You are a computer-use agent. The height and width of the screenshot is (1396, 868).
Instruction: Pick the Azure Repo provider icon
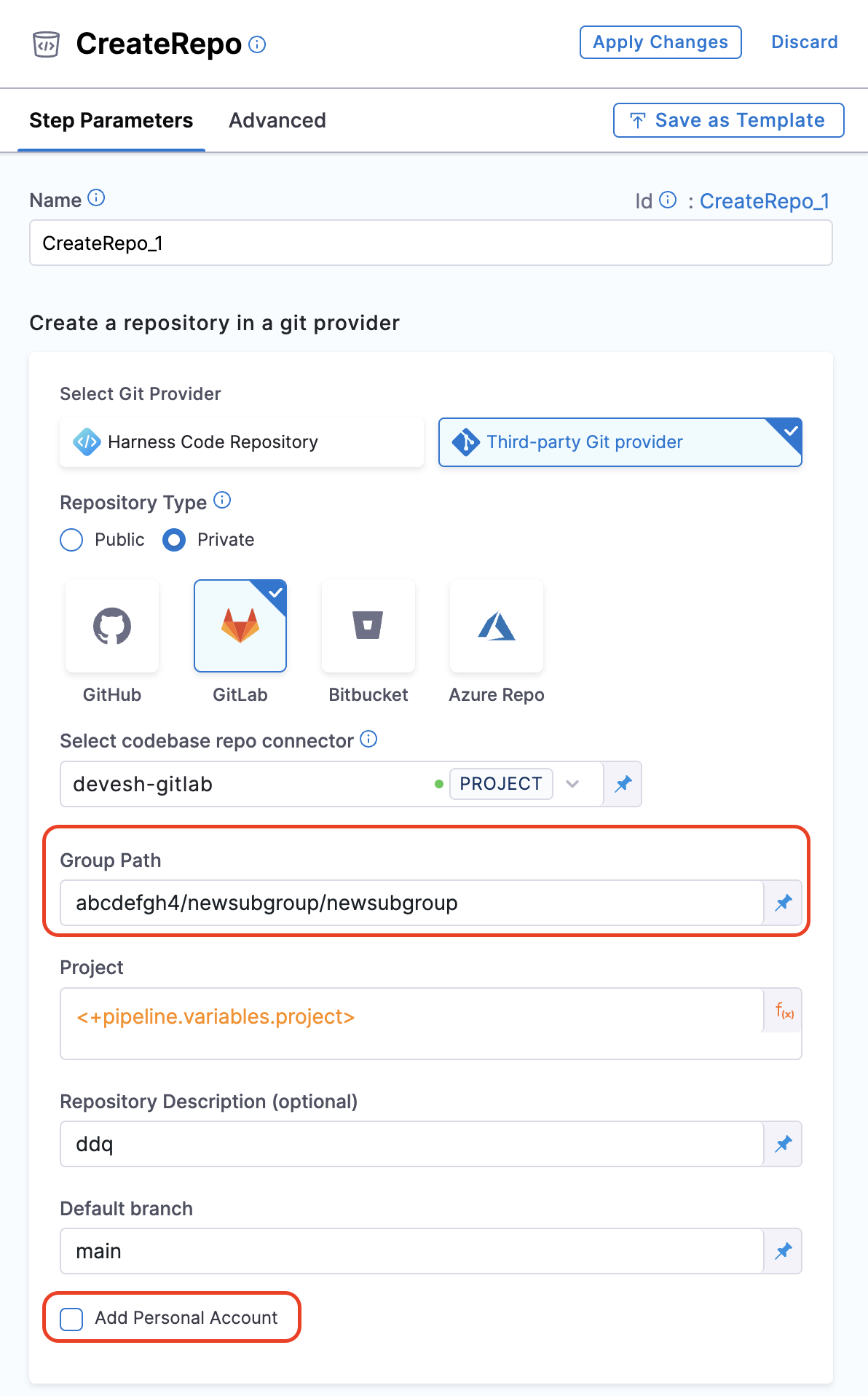point(496,626)
